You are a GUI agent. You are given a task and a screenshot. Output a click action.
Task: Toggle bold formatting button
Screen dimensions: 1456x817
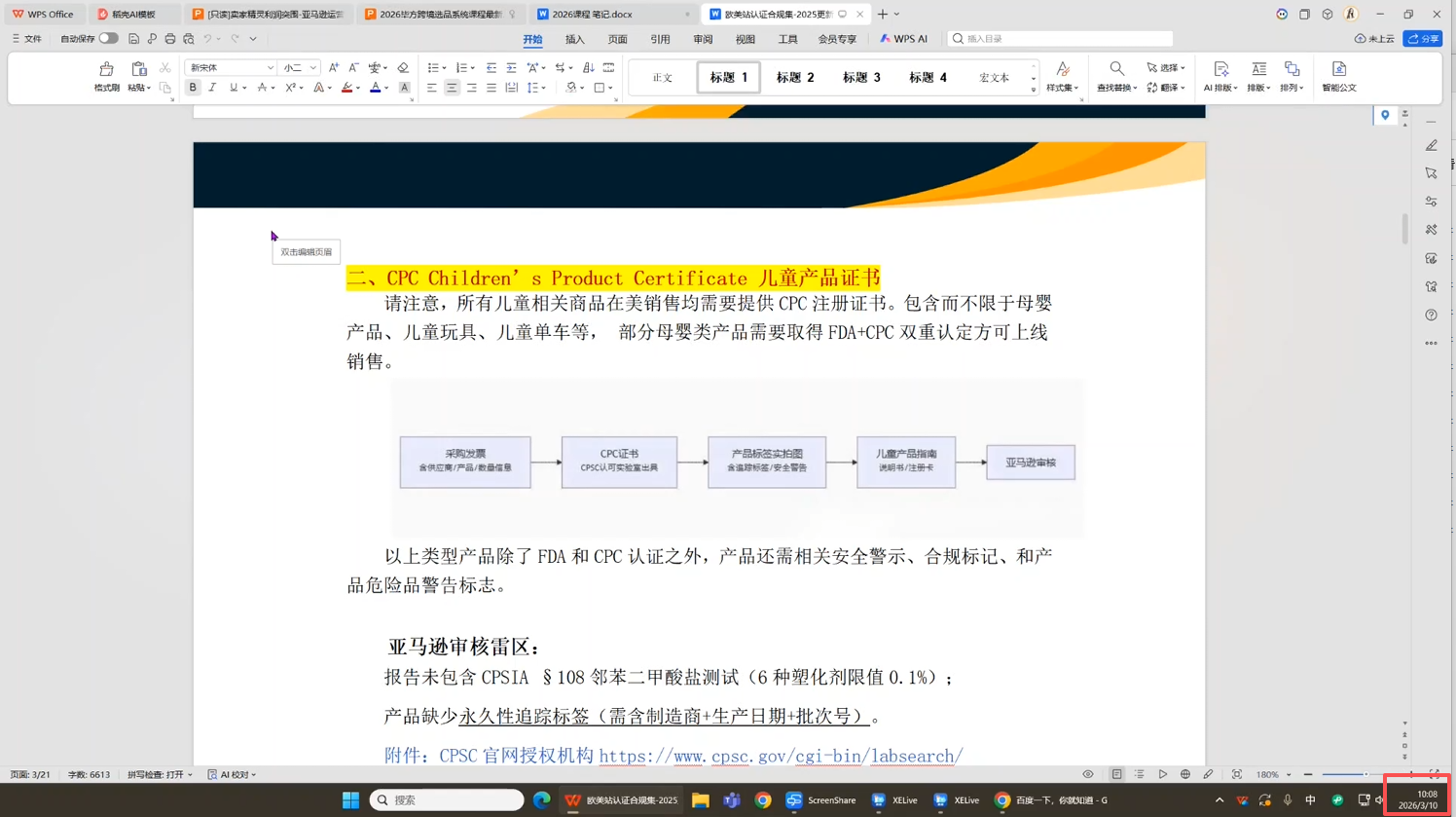coord(193,88)
